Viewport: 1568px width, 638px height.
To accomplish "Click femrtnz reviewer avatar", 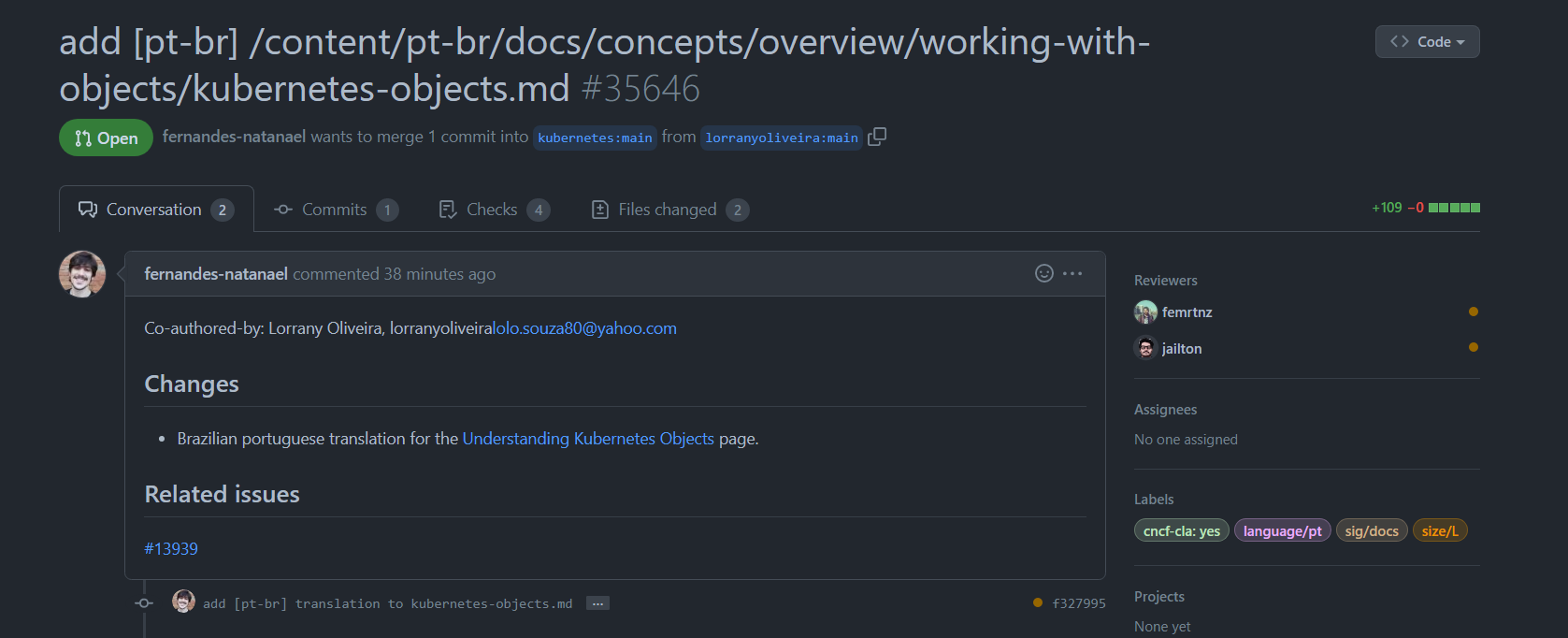I will (x=1145, y=312).
